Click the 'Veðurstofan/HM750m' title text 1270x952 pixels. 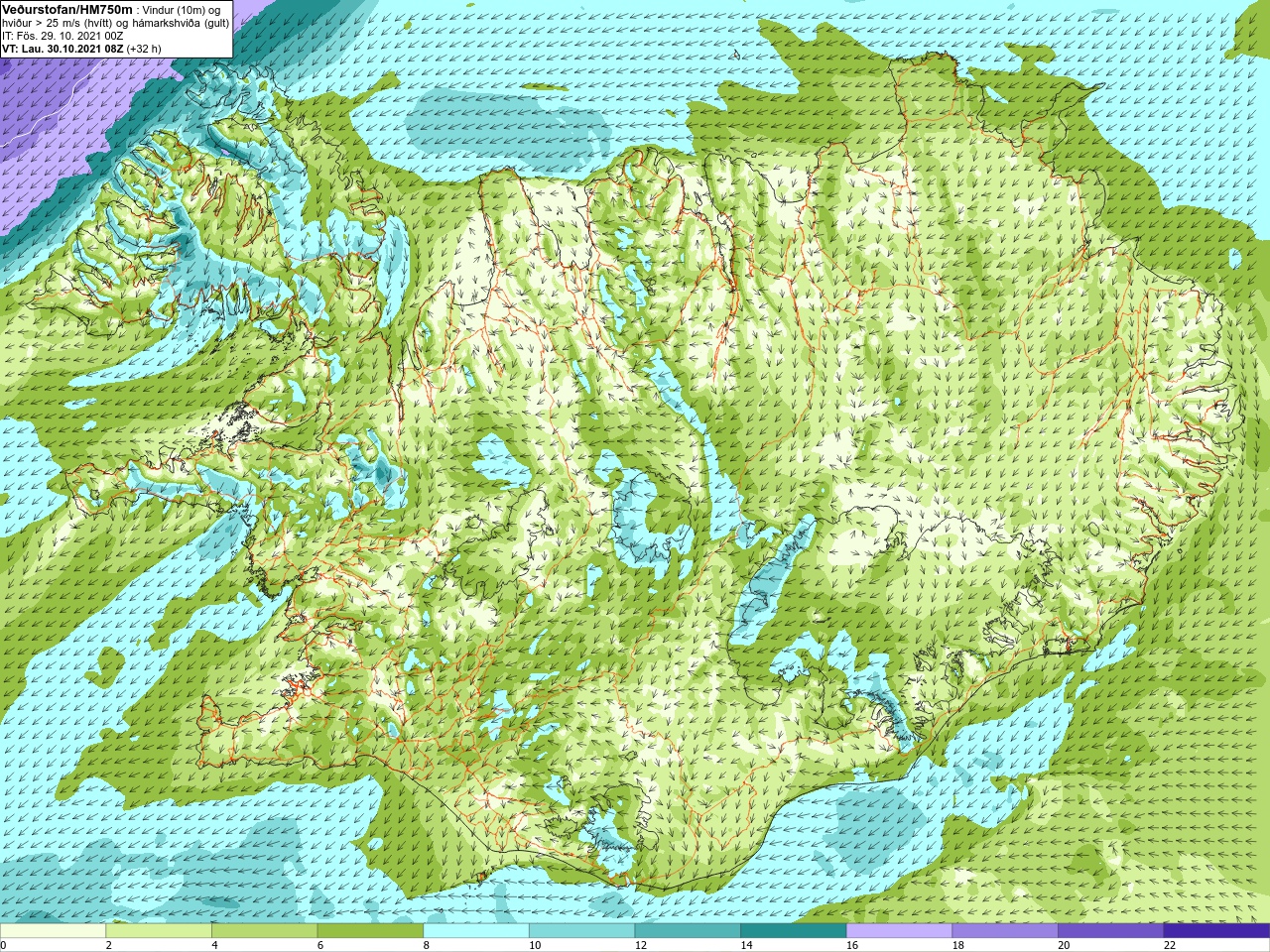click(x=67, y=9)
